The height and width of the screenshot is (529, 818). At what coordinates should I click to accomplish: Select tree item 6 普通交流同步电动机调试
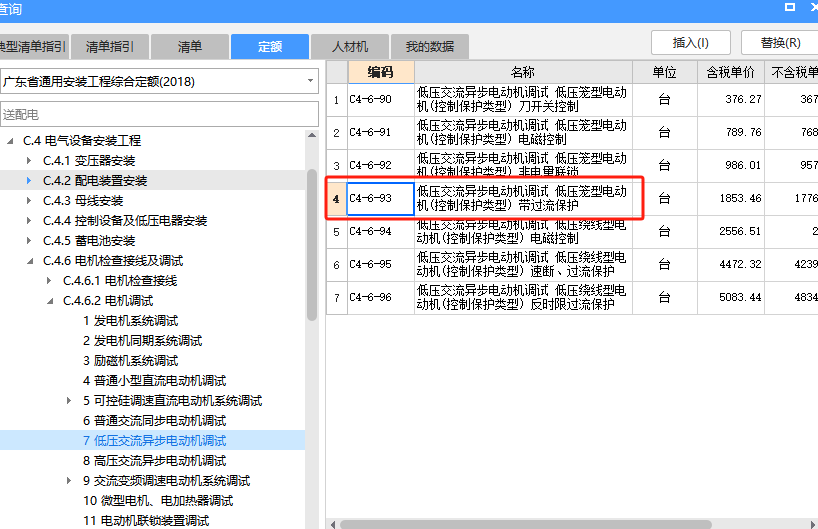[154, 420]
